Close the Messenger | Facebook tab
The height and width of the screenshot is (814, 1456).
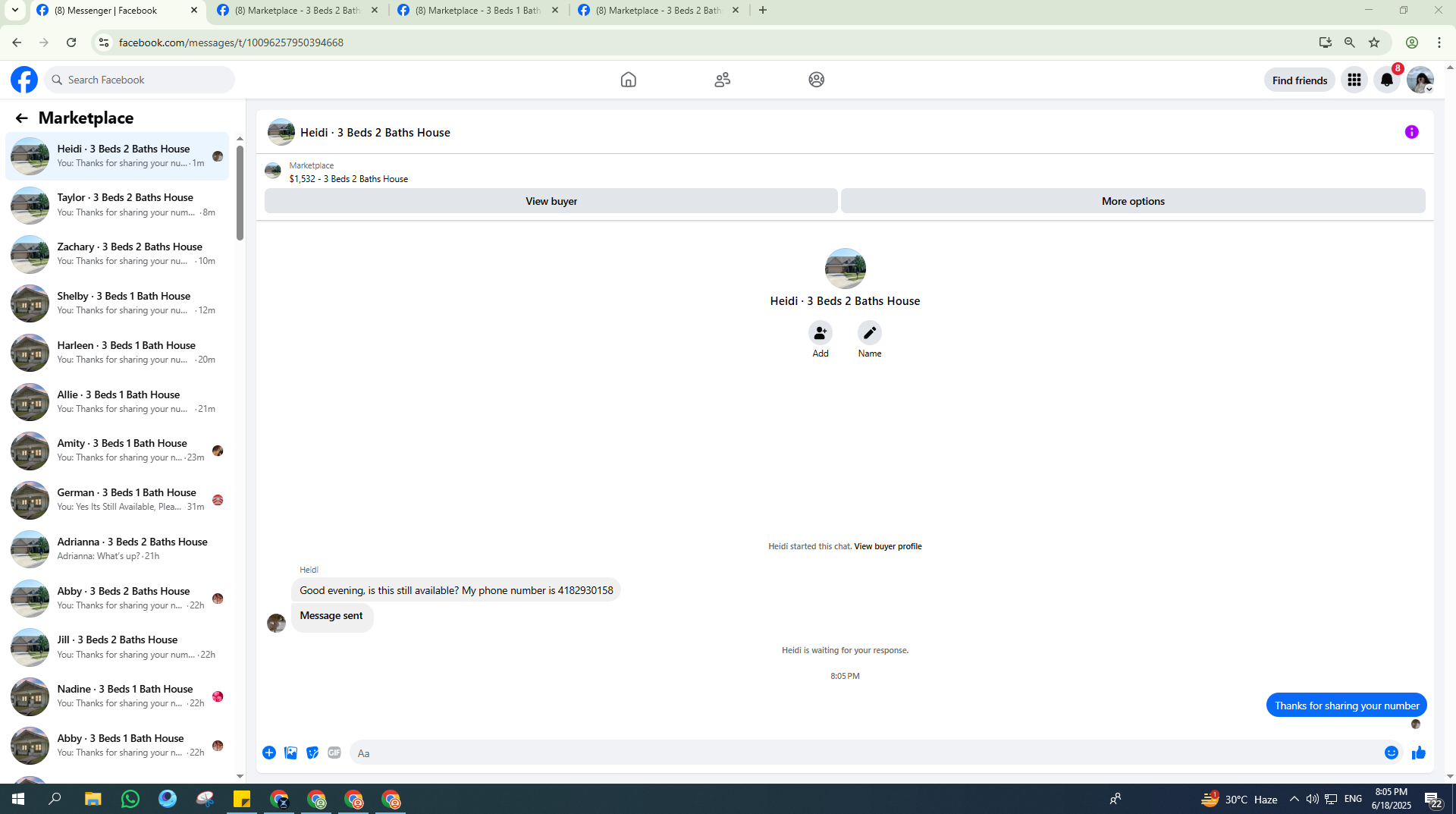[194, 11]
